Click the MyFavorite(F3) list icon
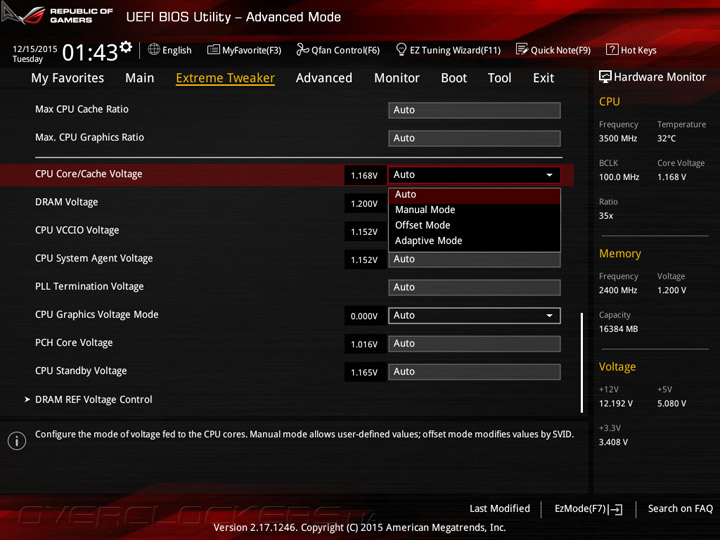 click(x=214, y=49)
